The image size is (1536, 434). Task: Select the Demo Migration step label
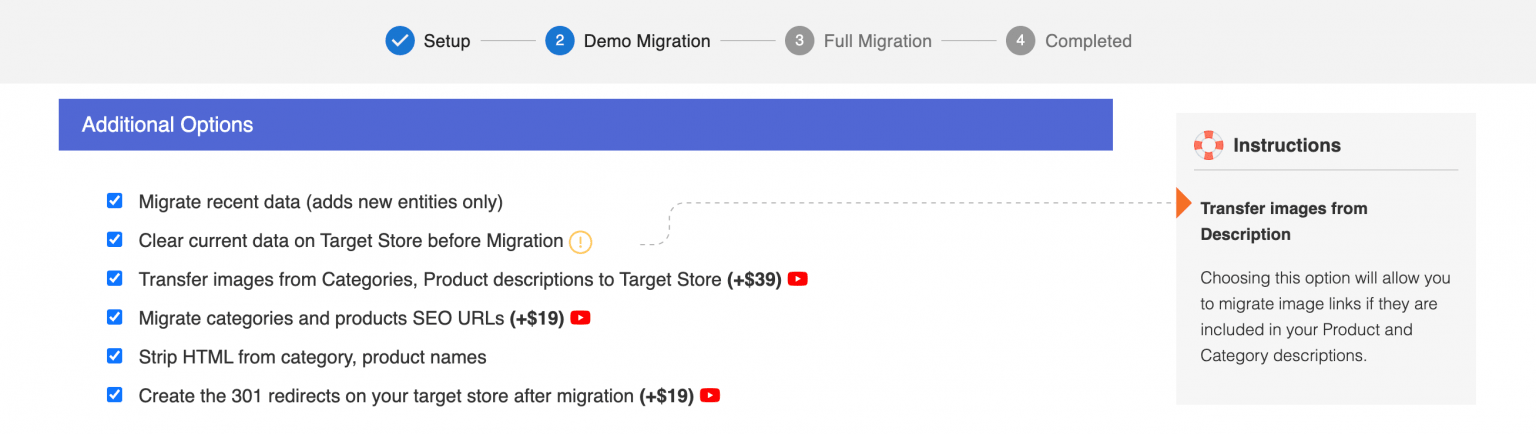(x=646, y=41)
